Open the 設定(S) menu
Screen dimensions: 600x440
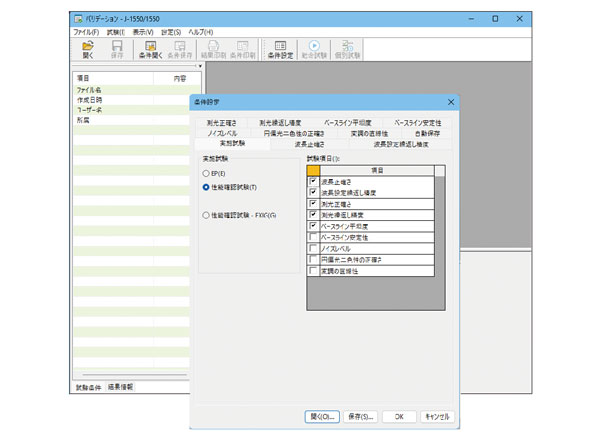pos(171,32)
